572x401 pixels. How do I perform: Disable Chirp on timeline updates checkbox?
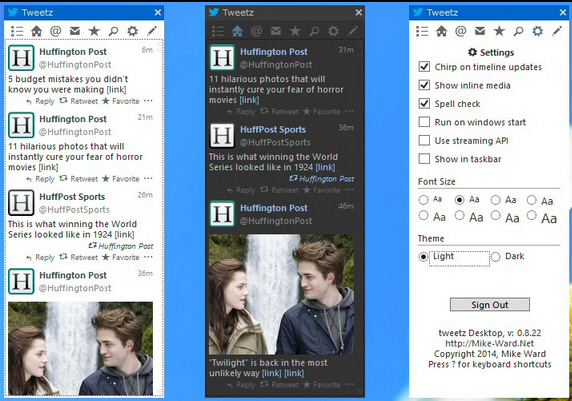[424, 66]
